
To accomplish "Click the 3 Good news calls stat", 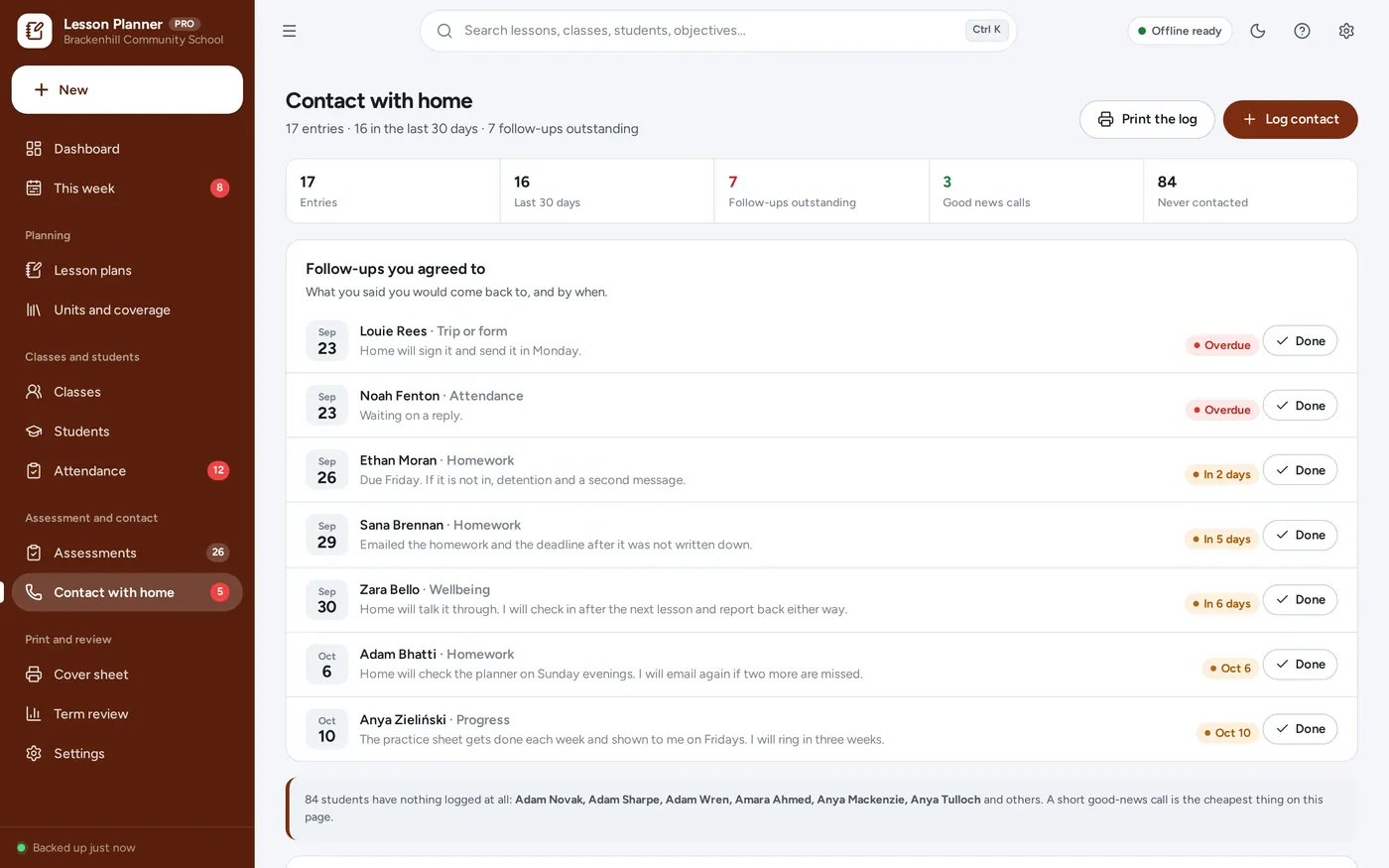I will [1036, 191].
